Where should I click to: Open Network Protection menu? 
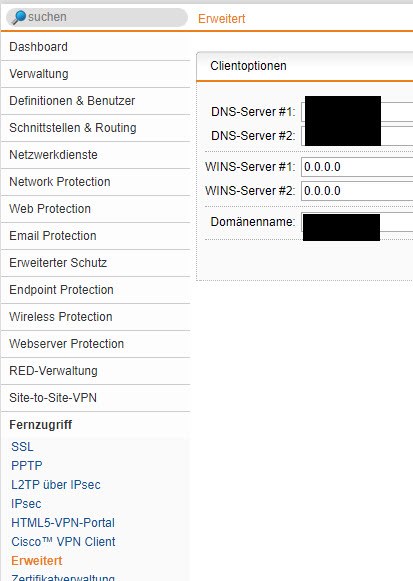click(96, 182)
